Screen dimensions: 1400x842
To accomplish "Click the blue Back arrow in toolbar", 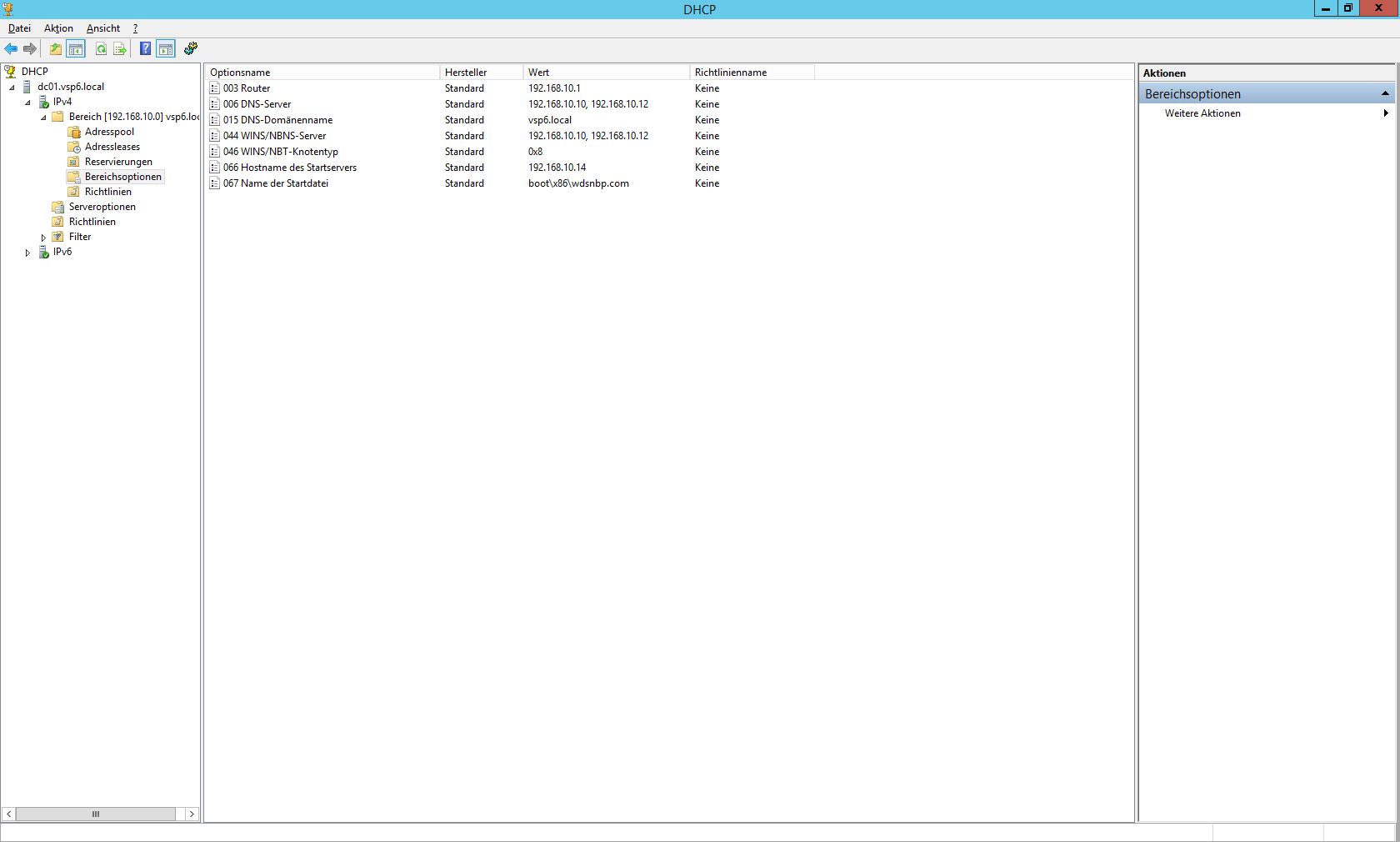I will pos(11,49).
